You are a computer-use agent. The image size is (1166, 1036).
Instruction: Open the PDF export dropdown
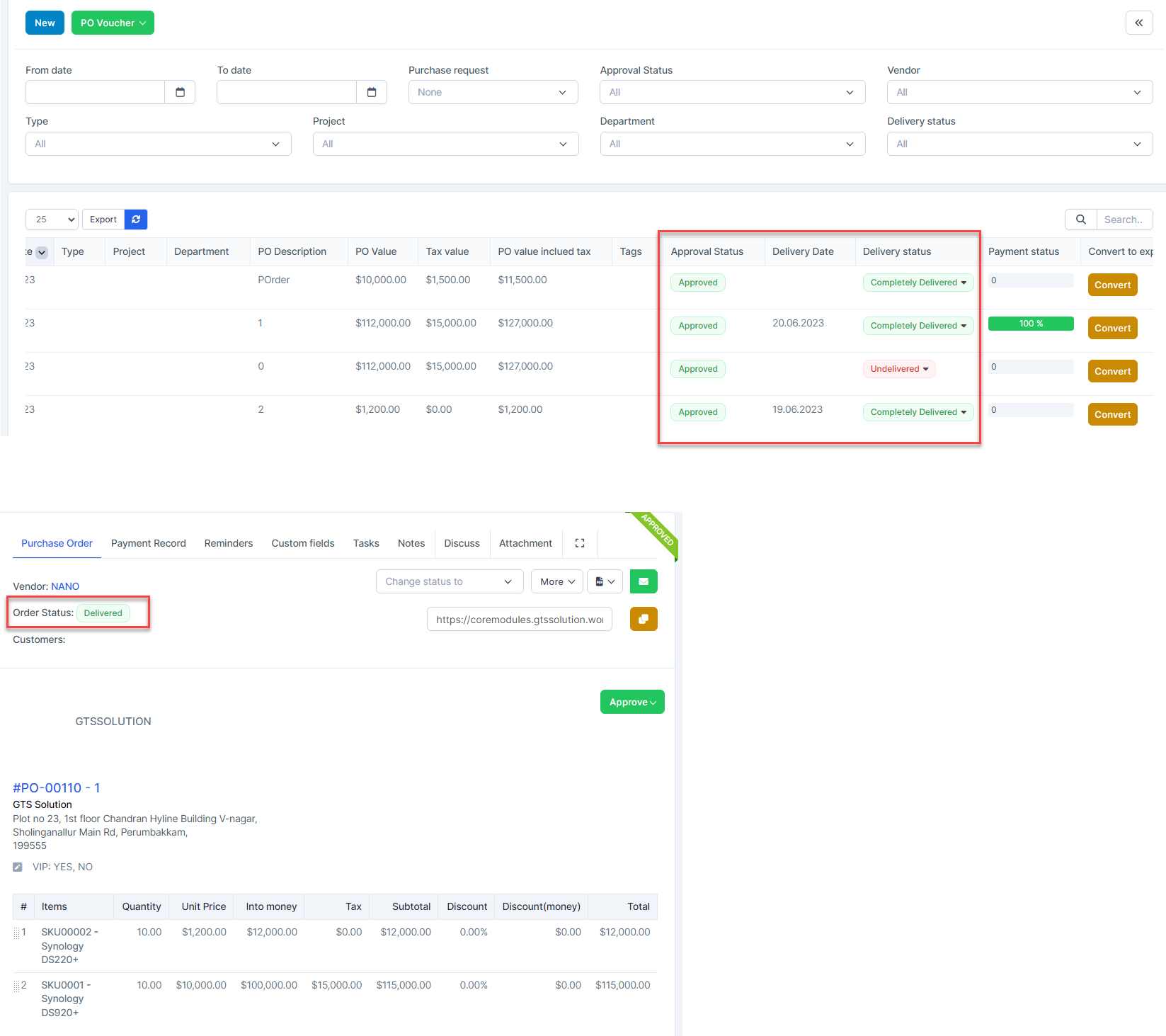tap(605, 581)
